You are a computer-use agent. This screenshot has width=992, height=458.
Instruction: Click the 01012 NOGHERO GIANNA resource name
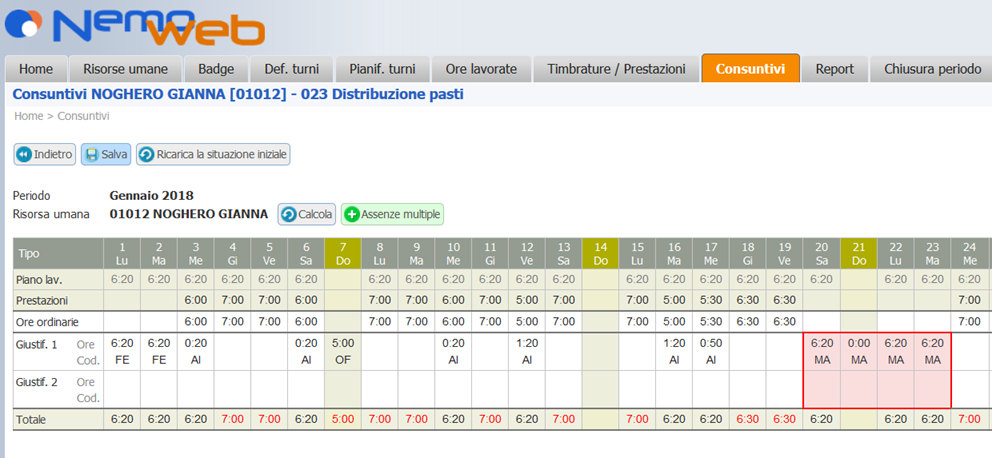tap(189, 214)
